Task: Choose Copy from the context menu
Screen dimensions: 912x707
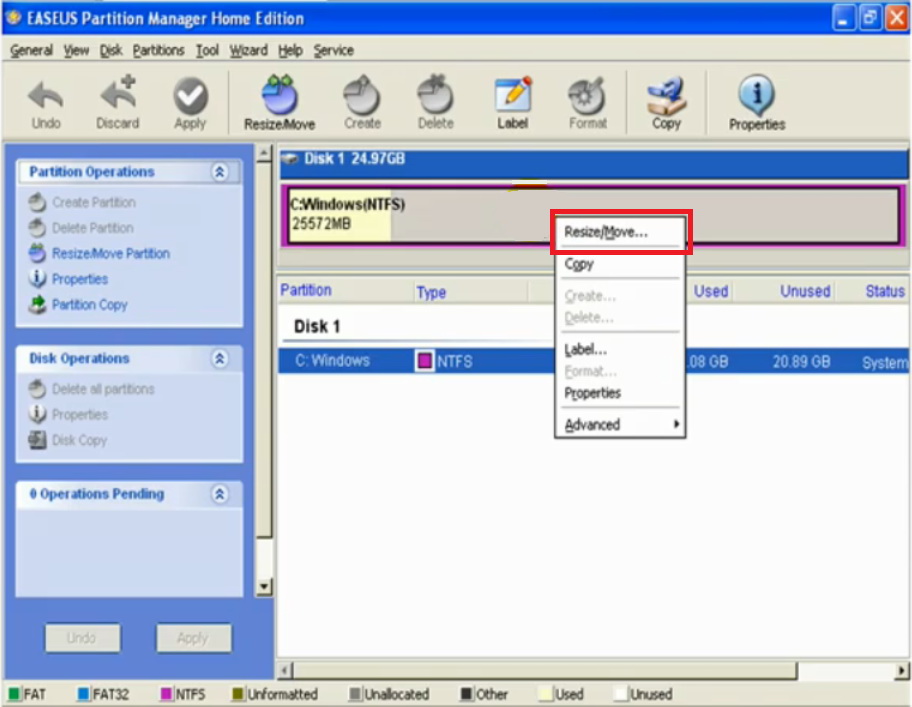Action: point(620,264)
